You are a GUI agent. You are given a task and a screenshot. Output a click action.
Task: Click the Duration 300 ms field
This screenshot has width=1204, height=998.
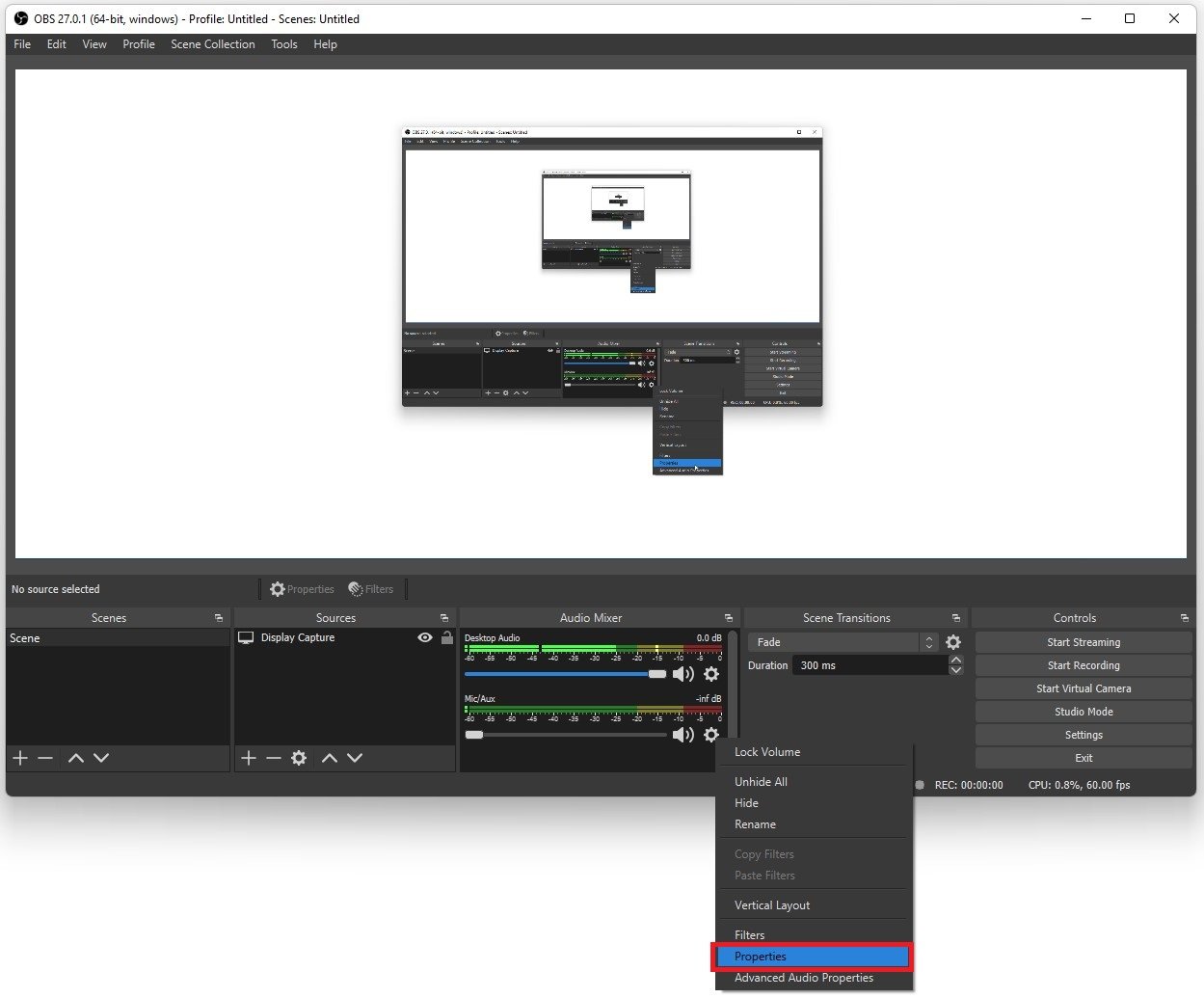click(870, 665)
